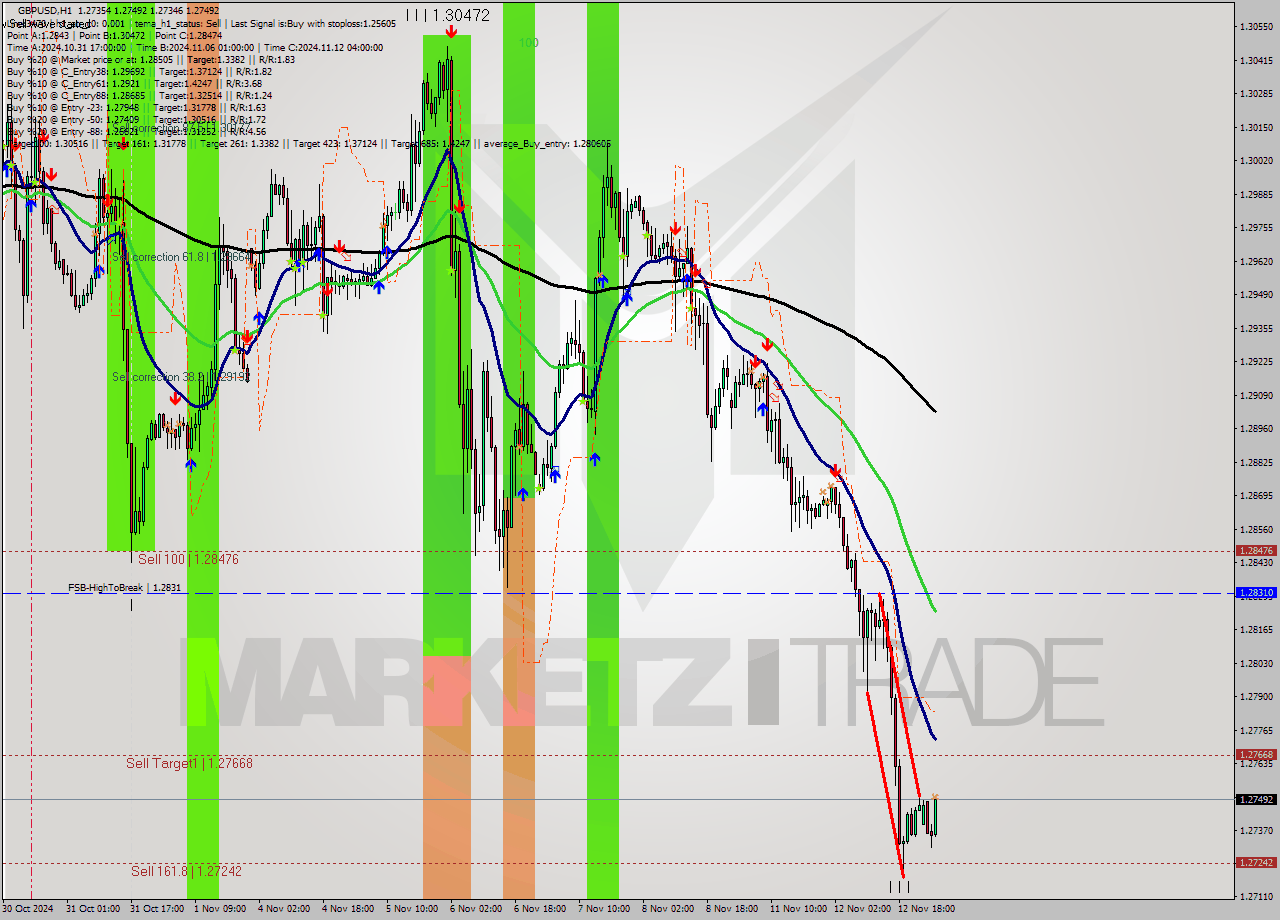Select the Buy %20 @ Market price line
The height and width of the screenshot is (920, 1280).
click(150, 59)
